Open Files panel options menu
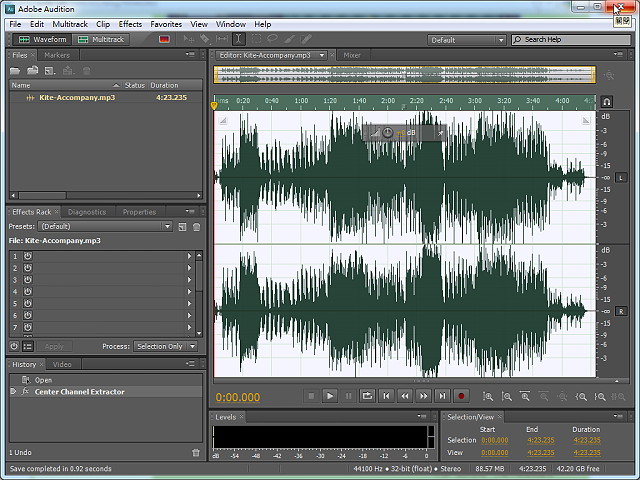The width and height of the screenshot is (640, 480). pos(190,54)
